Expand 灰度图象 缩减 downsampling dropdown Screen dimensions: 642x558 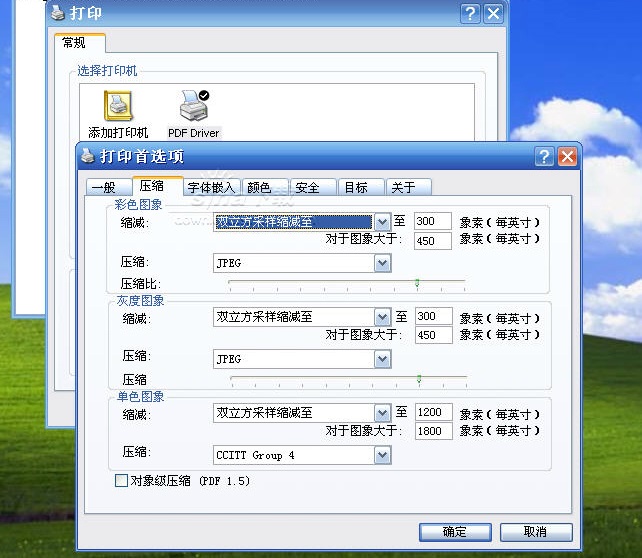click(382, 317)
